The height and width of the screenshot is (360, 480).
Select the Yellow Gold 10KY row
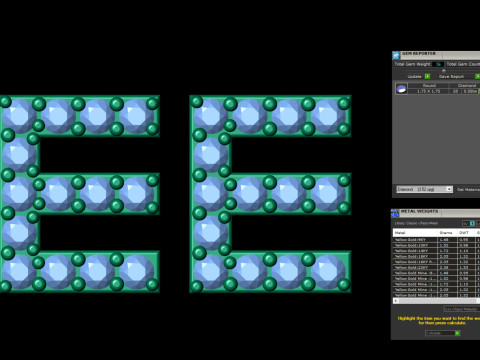pyautogui.click(x=436, y=245)
